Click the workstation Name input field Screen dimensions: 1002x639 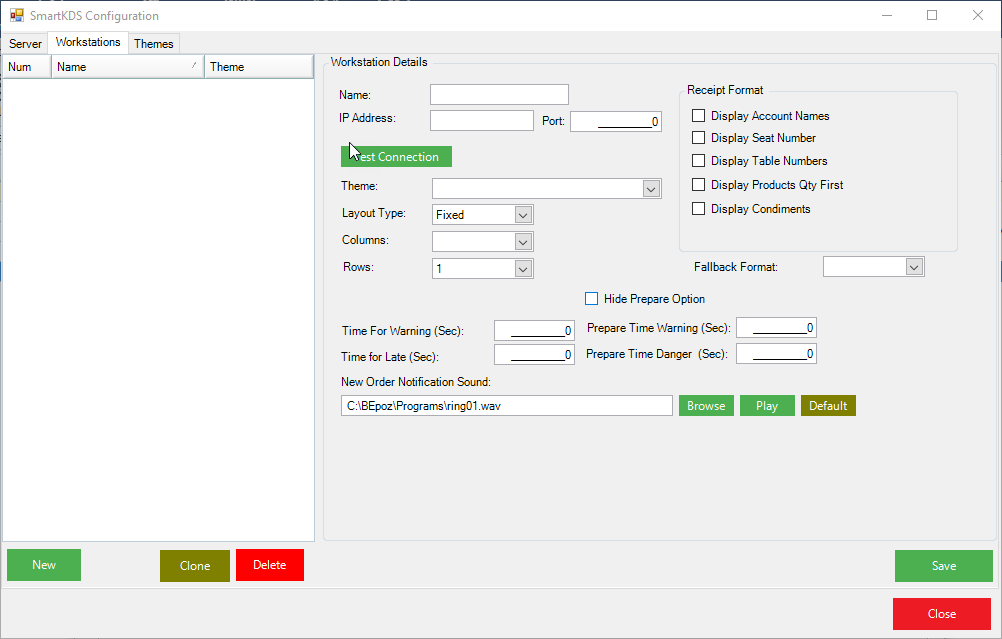[x=499, y=95]
